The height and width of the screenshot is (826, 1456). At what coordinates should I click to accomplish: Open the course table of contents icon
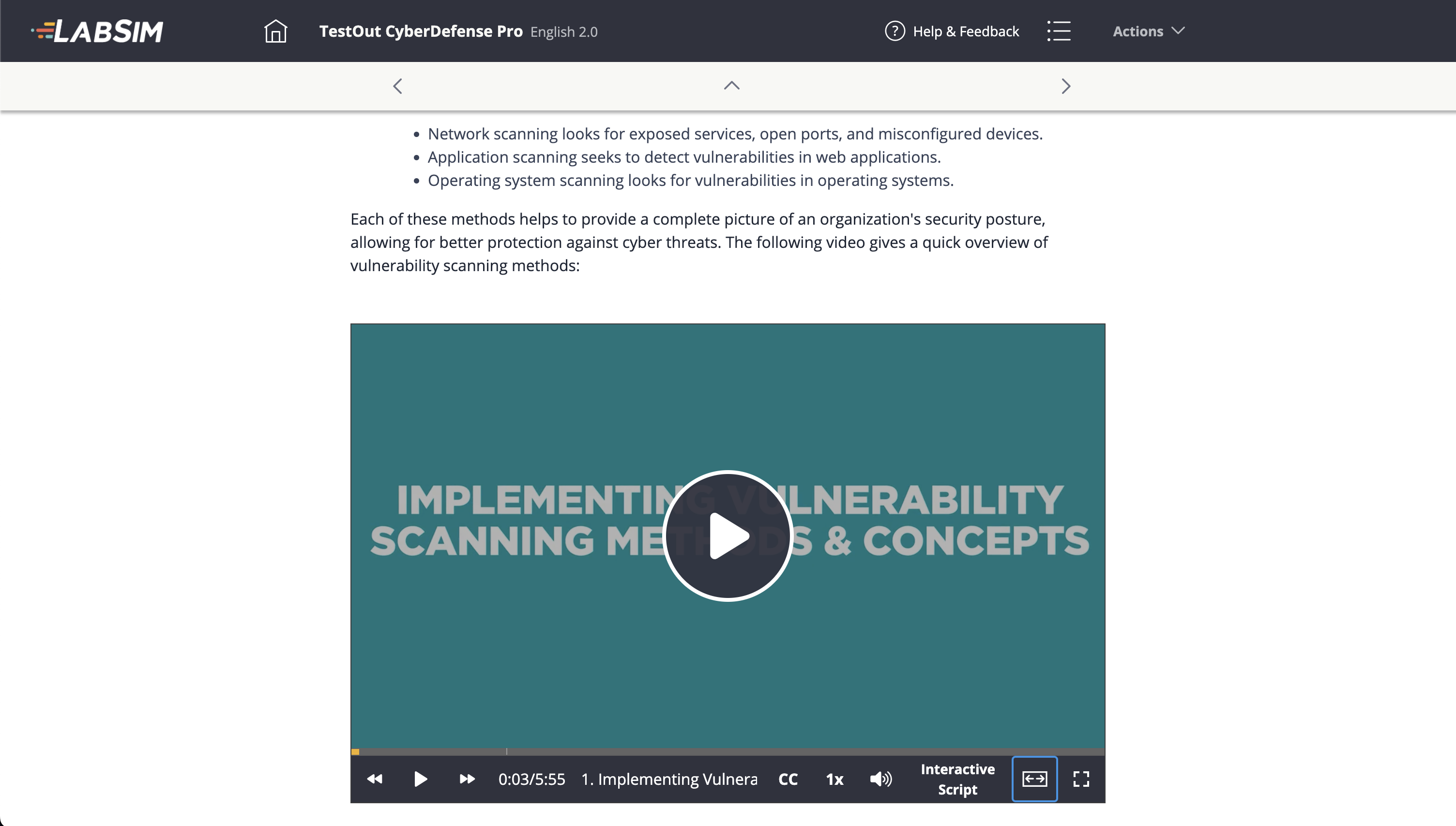(x=1059, y=31)
